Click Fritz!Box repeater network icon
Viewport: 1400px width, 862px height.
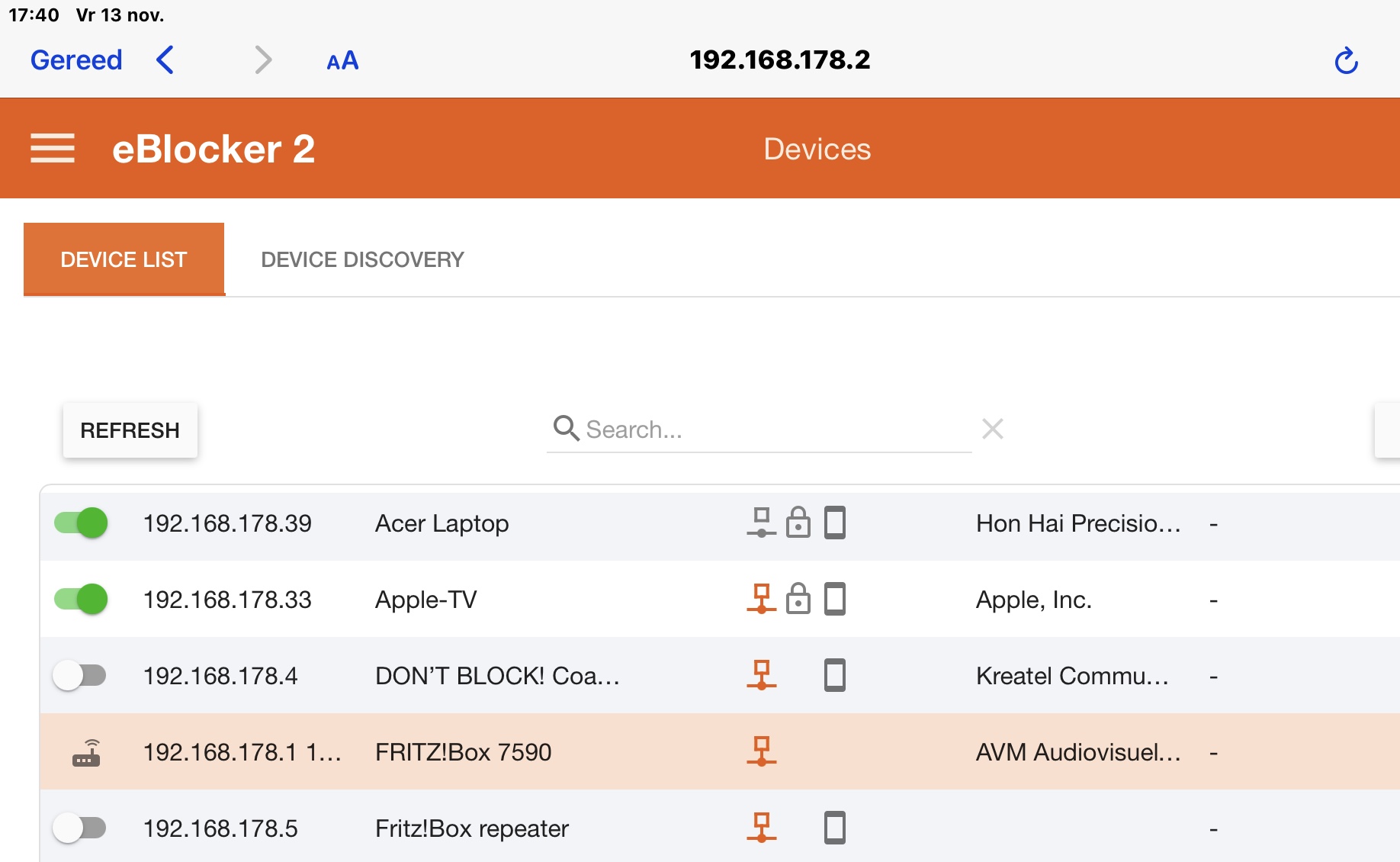pos(762,828)
